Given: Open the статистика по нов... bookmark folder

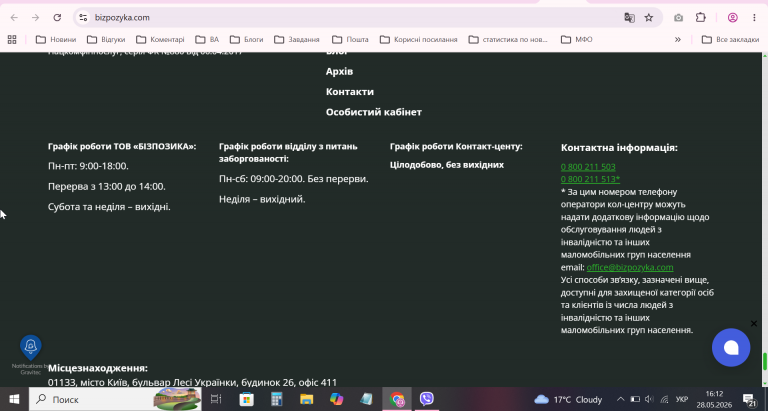Looking at the screenshot, I should (x=508, y=39).
